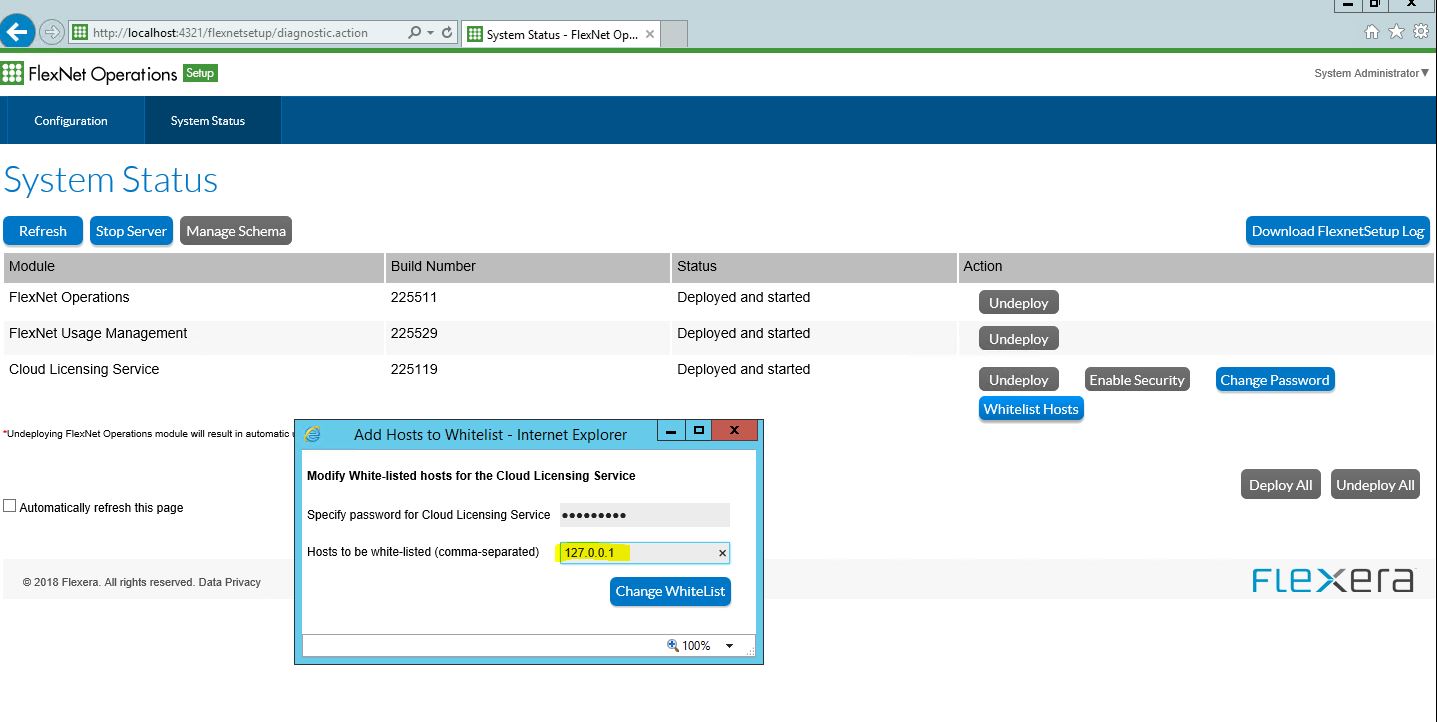
Task: Click the Change WhiteList button
Action: click(x=670, y=591)
